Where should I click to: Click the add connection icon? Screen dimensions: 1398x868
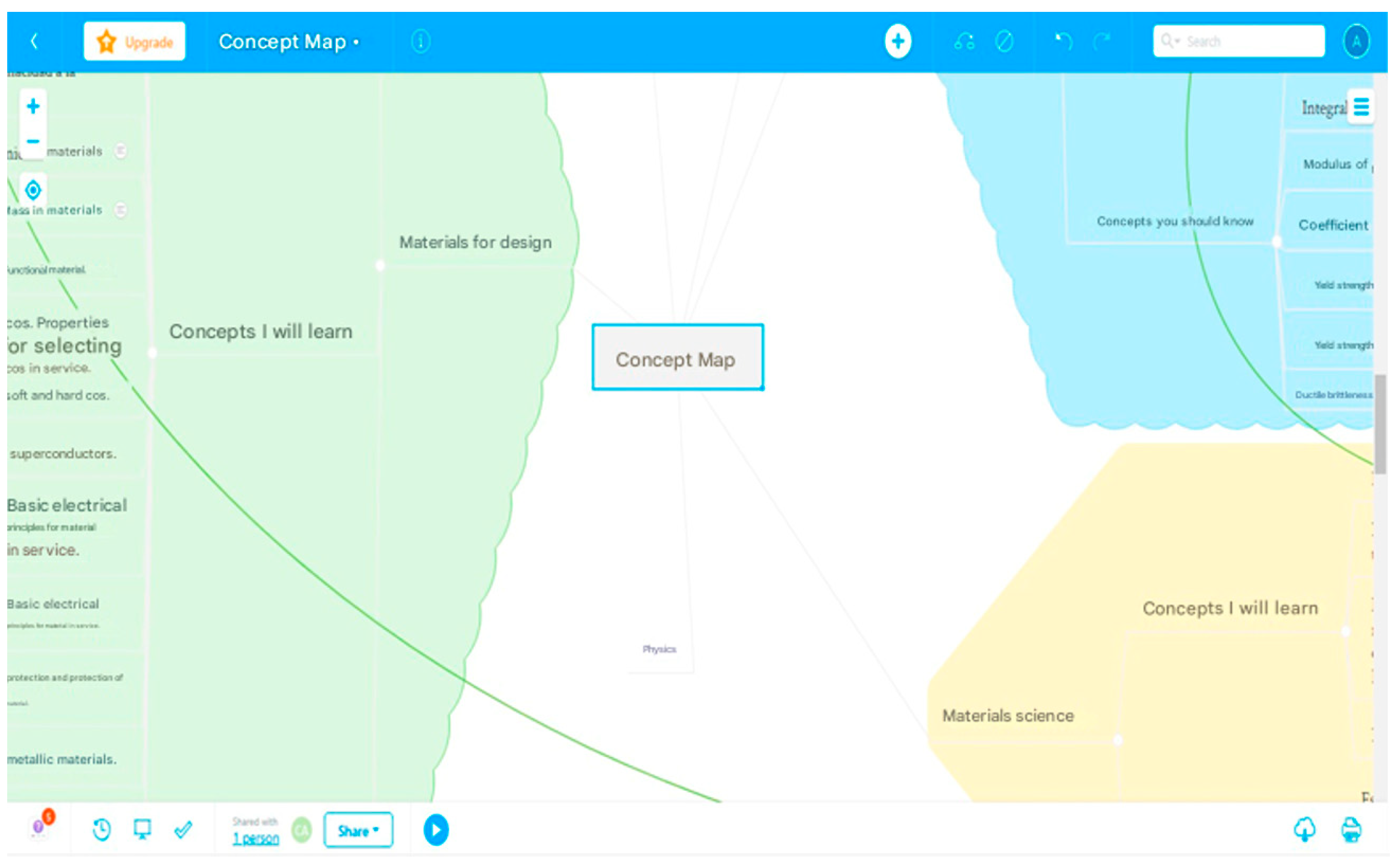point(964,41)
